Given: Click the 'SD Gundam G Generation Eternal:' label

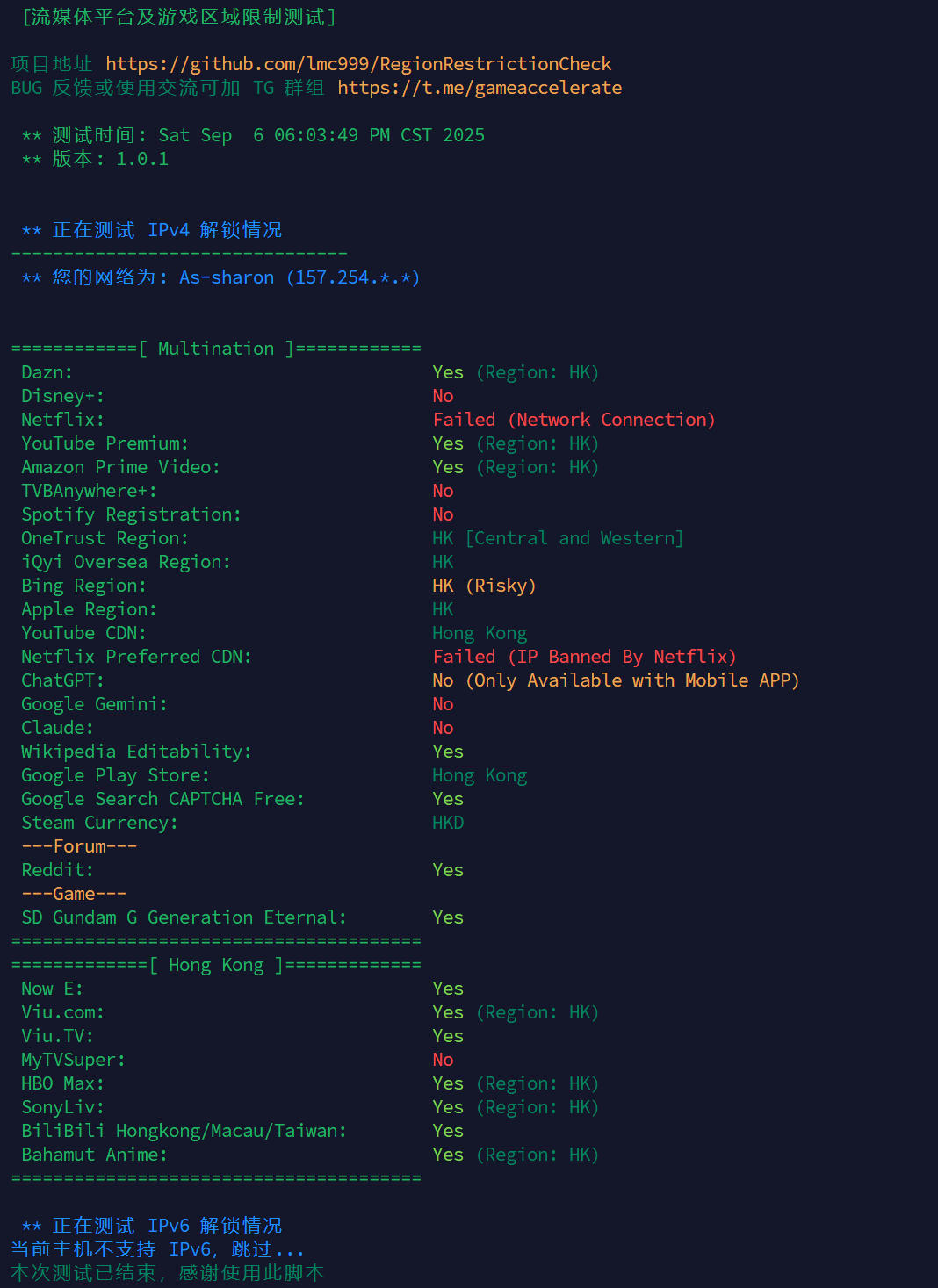Looking at the screenshot, I should tap(184, 917).
